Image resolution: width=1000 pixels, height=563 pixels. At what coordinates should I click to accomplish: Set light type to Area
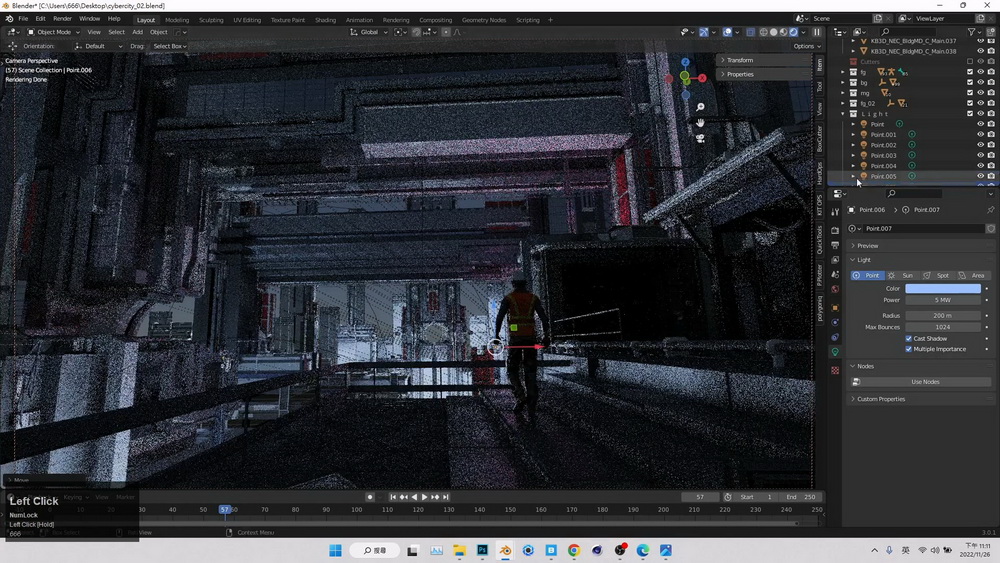point(973,275)
